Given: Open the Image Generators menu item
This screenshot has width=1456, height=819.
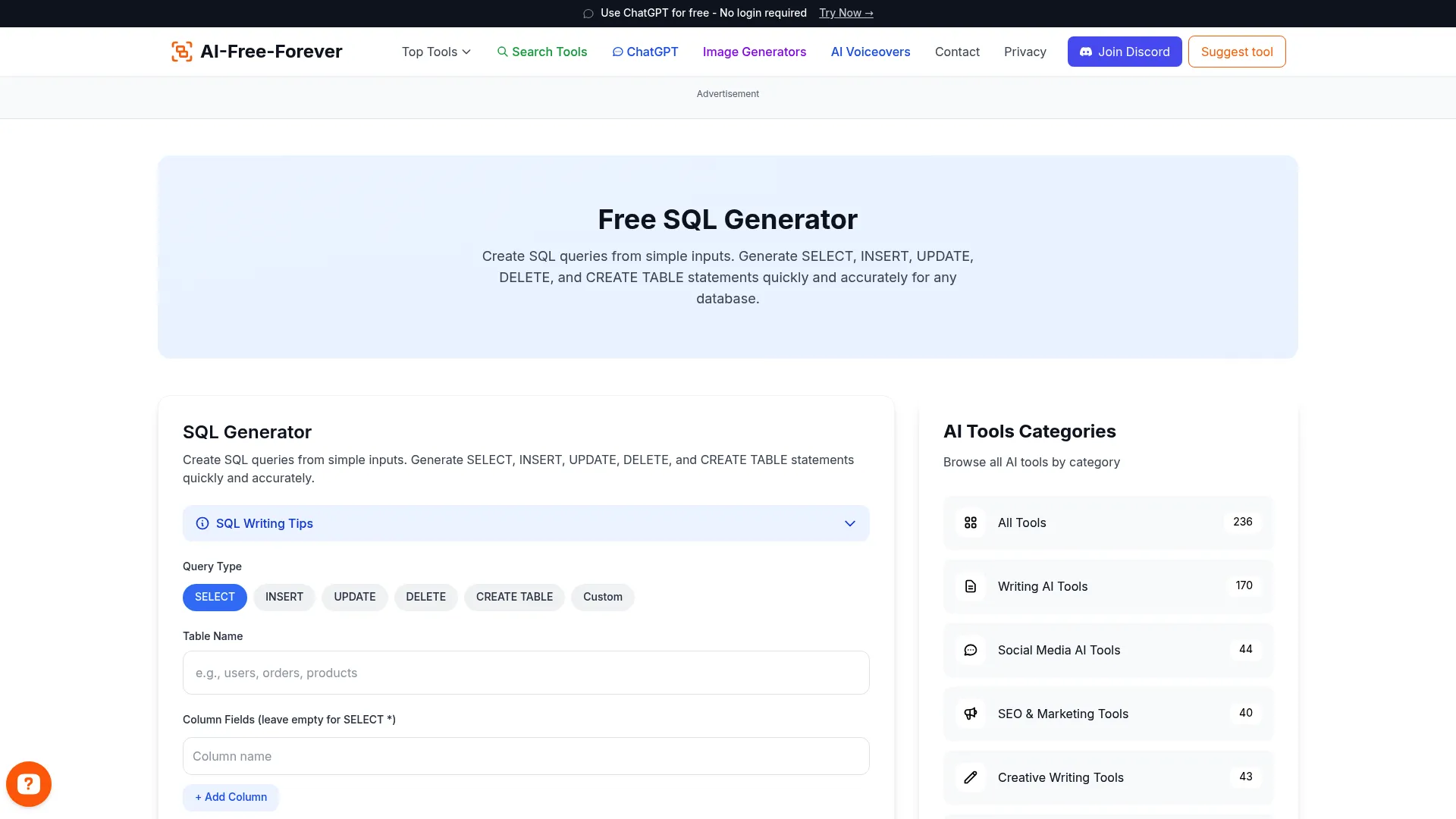Looking at the screenshot, I should tap(754, 52).
